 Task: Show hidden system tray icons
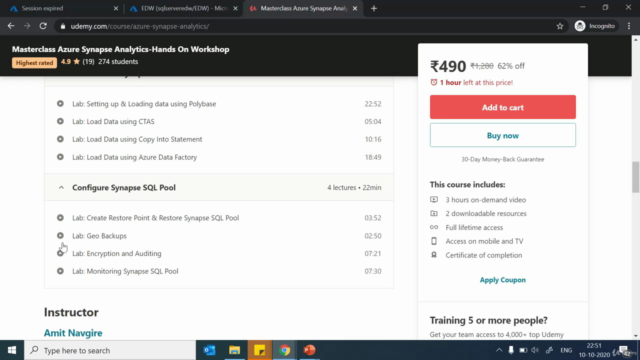(499, 350)
